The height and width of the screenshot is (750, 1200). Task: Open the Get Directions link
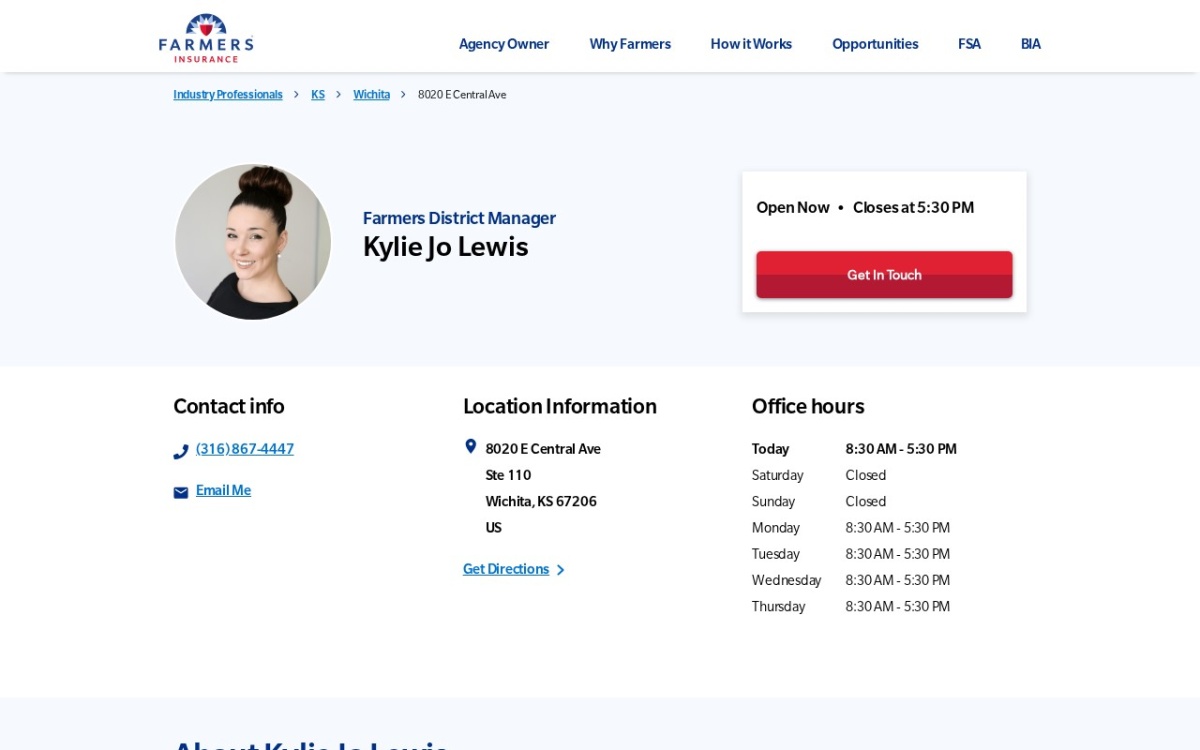click(506, 570)
